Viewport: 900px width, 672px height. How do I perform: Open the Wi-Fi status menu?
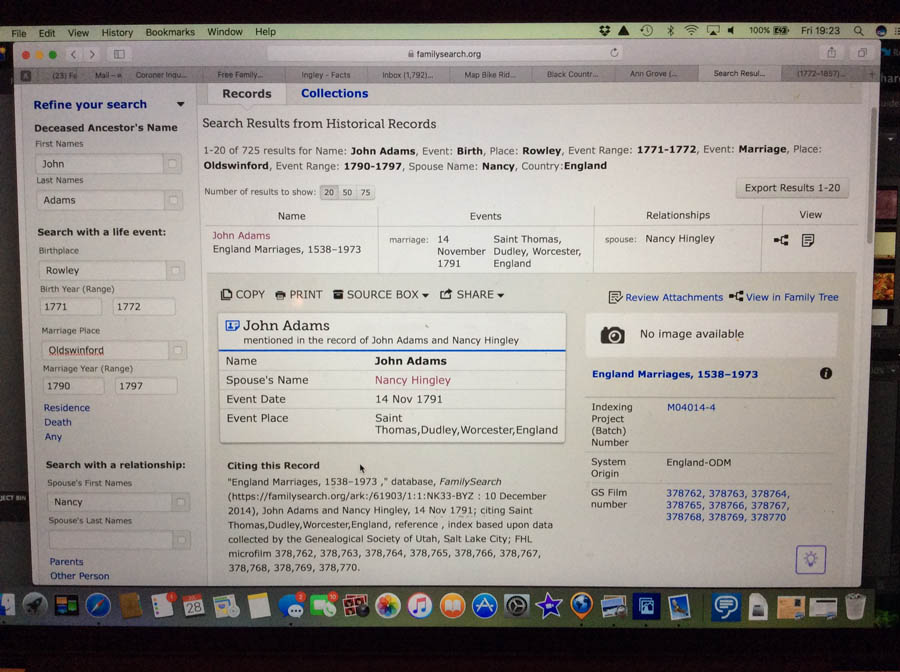click(x=691, y=30)
